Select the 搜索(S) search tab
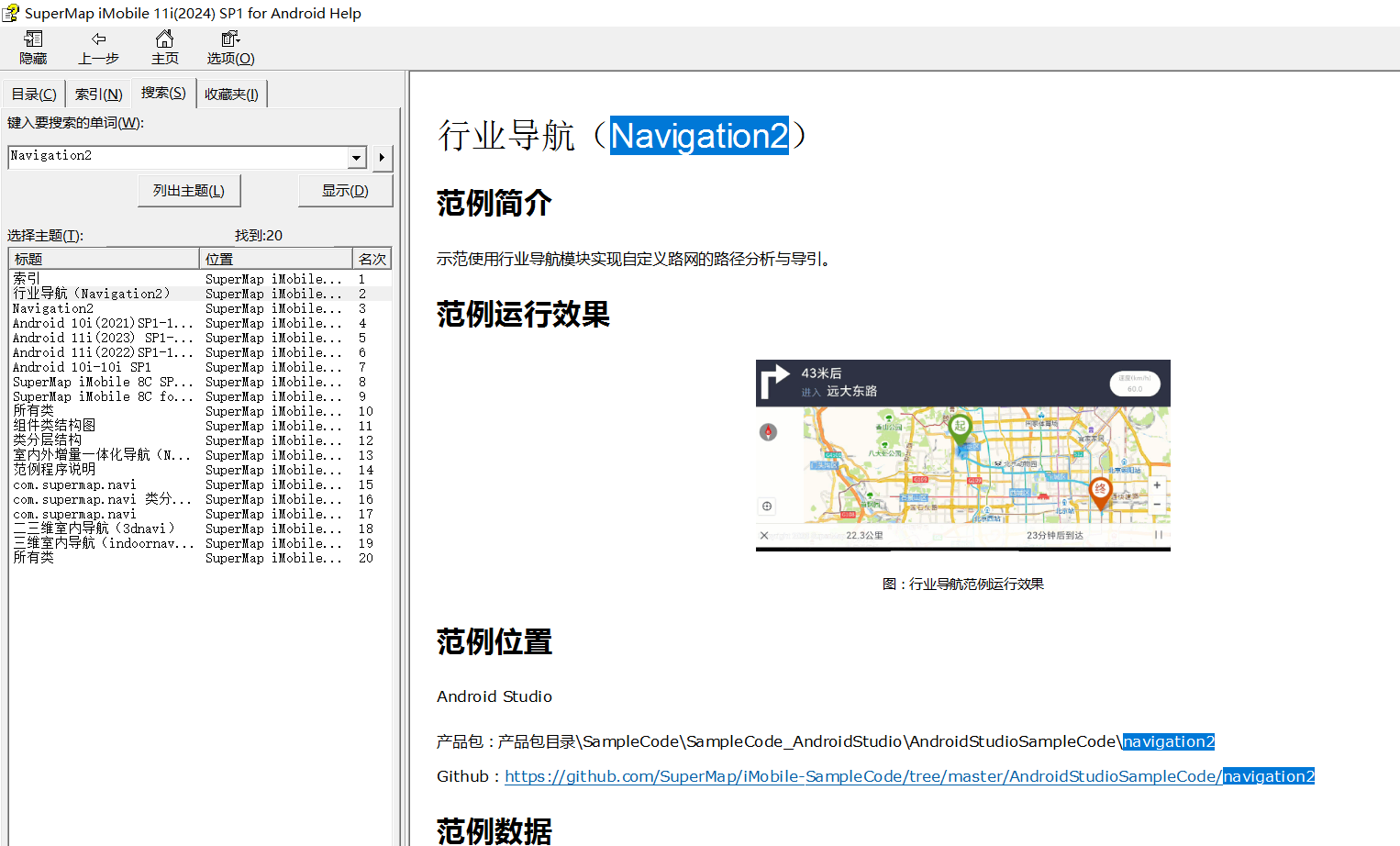 (163, 93)
